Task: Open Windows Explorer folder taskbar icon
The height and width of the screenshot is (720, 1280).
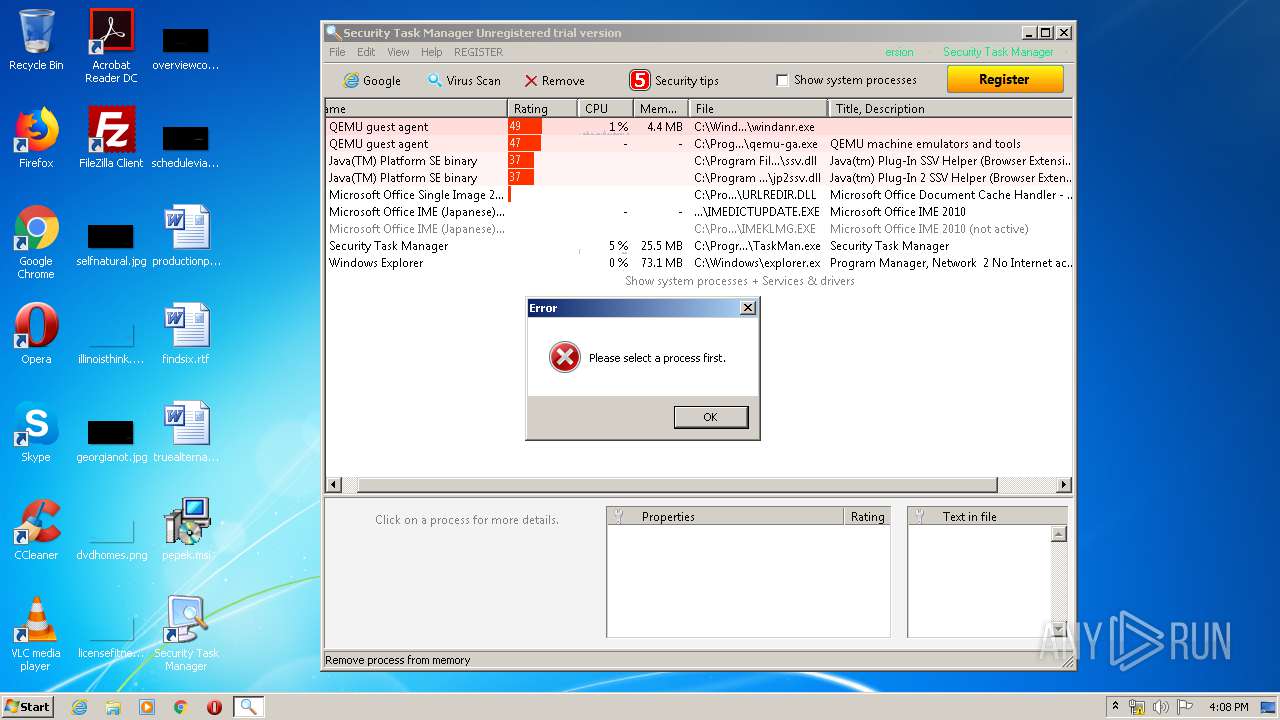Action: pyautogui.click(x=113, y=707)
